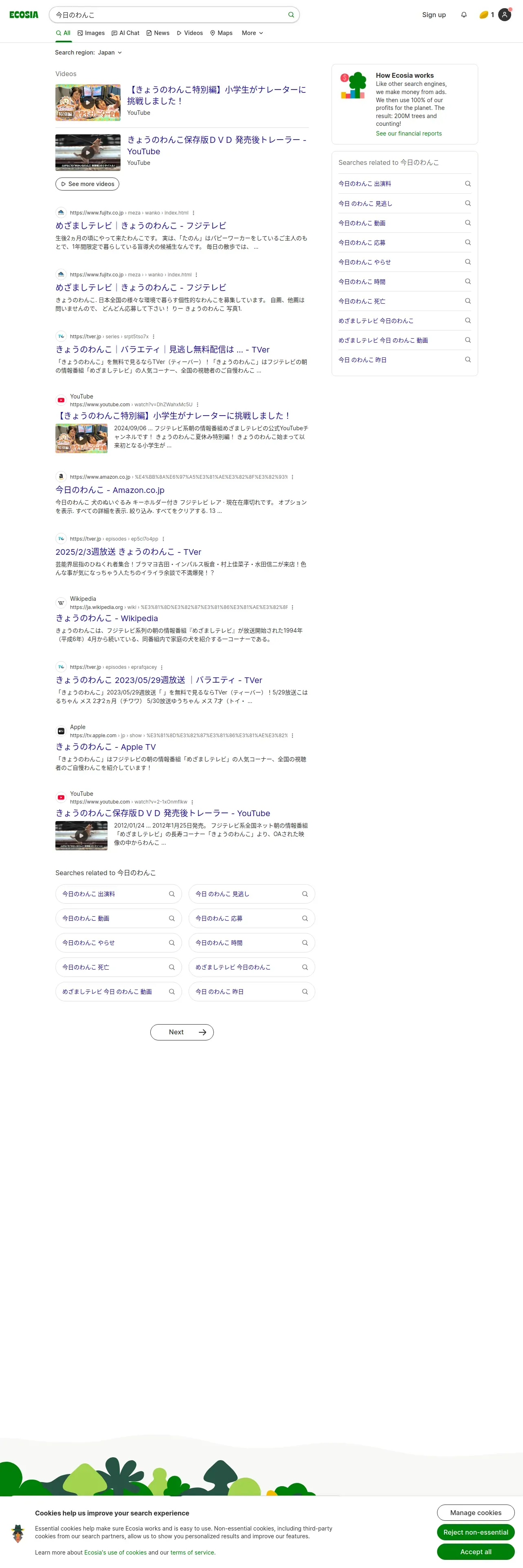Click the search magnifier icon in search box
This screenshot has width=523, height=1568.
[291, 15]
